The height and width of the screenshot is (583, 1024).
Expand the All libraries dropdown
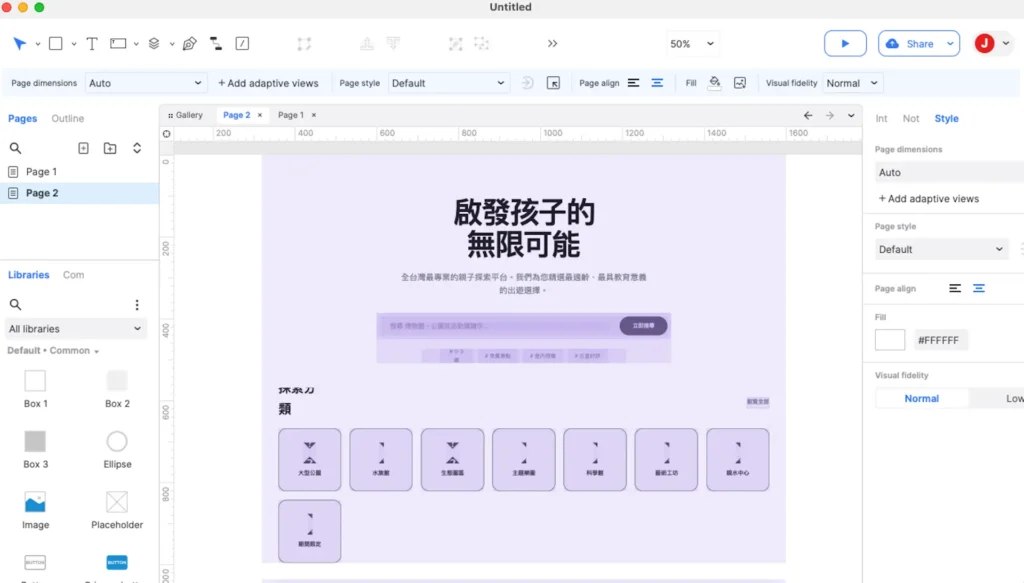coord(76,328)
